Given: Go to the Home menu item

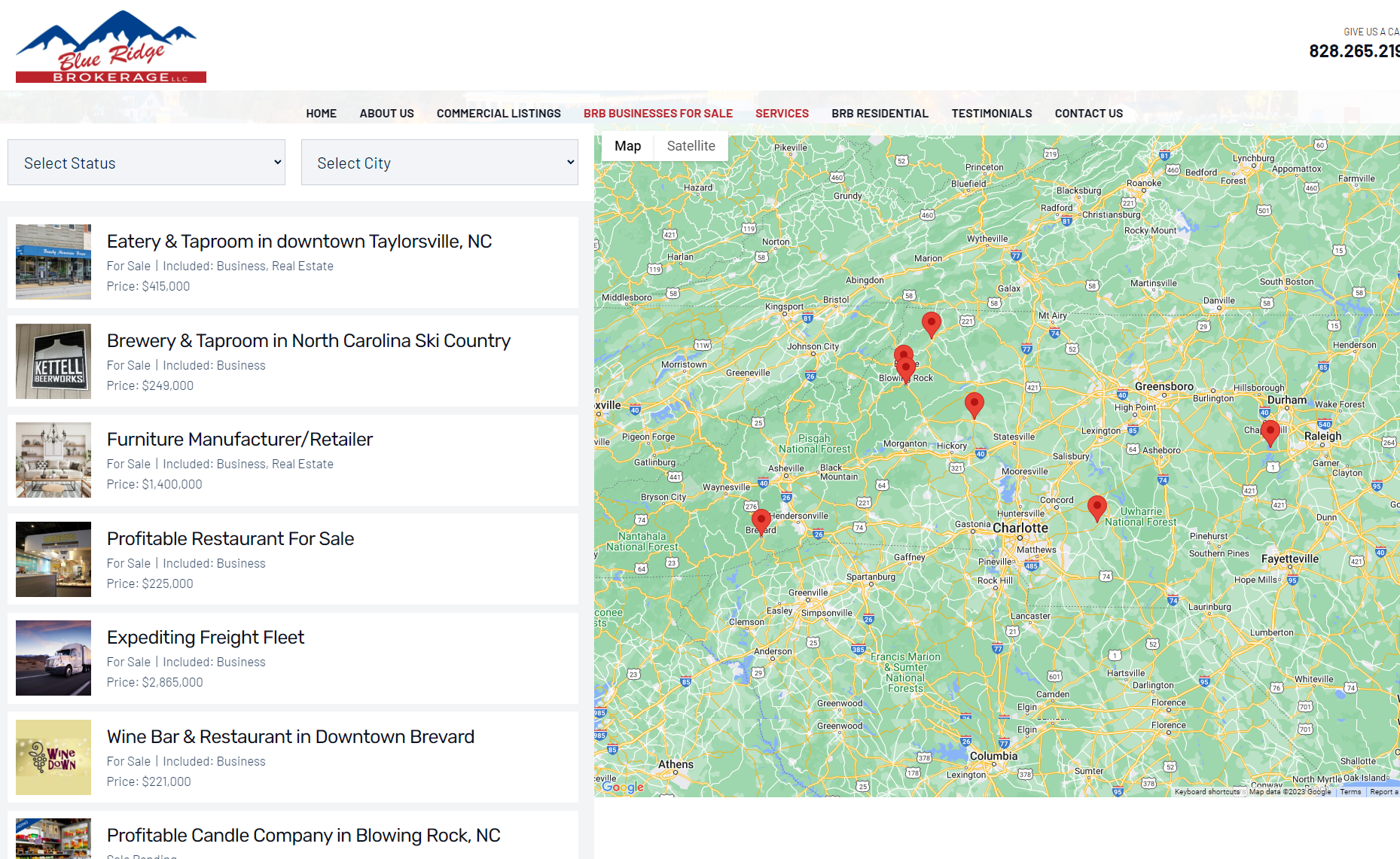Looking at the screenshot, I should (x=322, y=114).
